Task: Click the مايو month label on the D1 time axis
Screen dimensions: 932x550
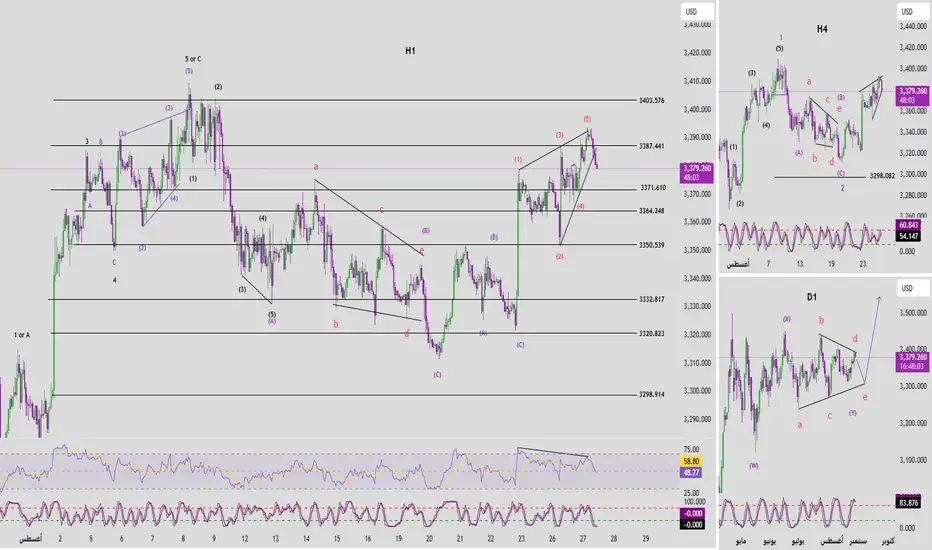Action: (741, 541)
